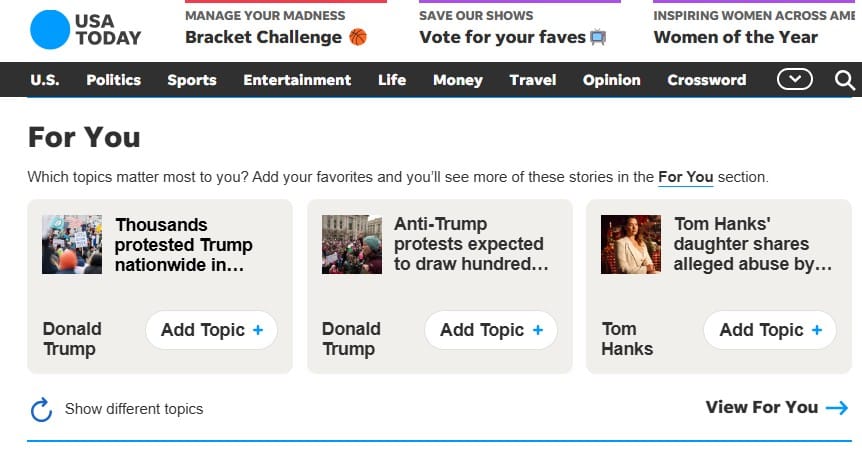Open the Politics section
Screen dimensions: 862x452
[x=115, y=80]
